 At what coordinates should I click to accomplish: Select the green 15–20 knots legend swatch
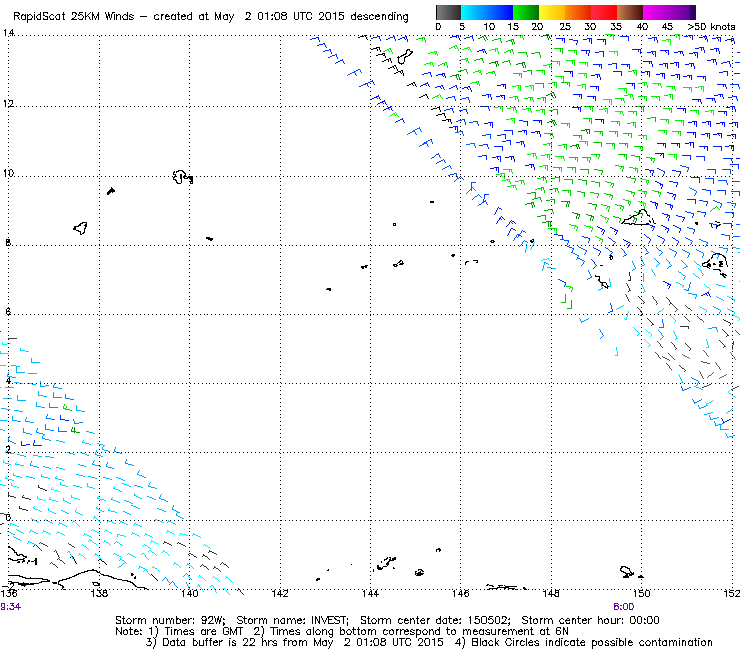tap(526, 12)
